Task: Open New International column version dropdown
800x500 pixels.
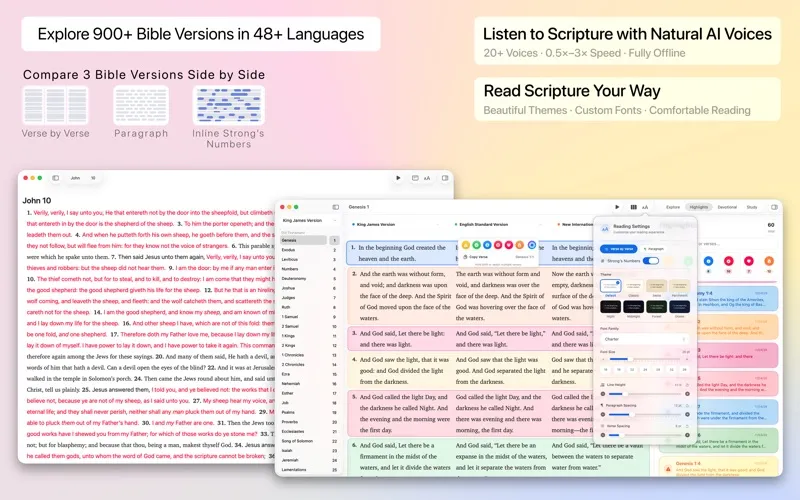Action: tap(577, 224)
